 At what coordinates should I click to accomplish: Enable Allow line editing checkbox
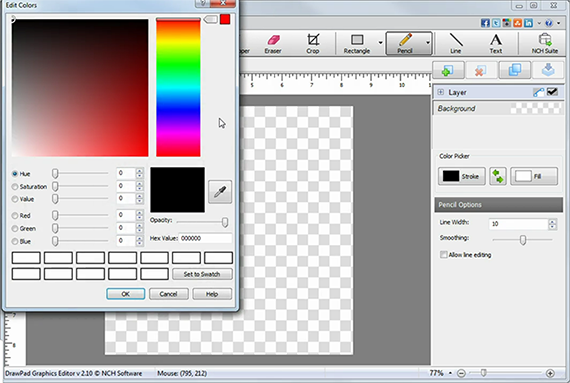pyautogui.click(x=443, y=255)
